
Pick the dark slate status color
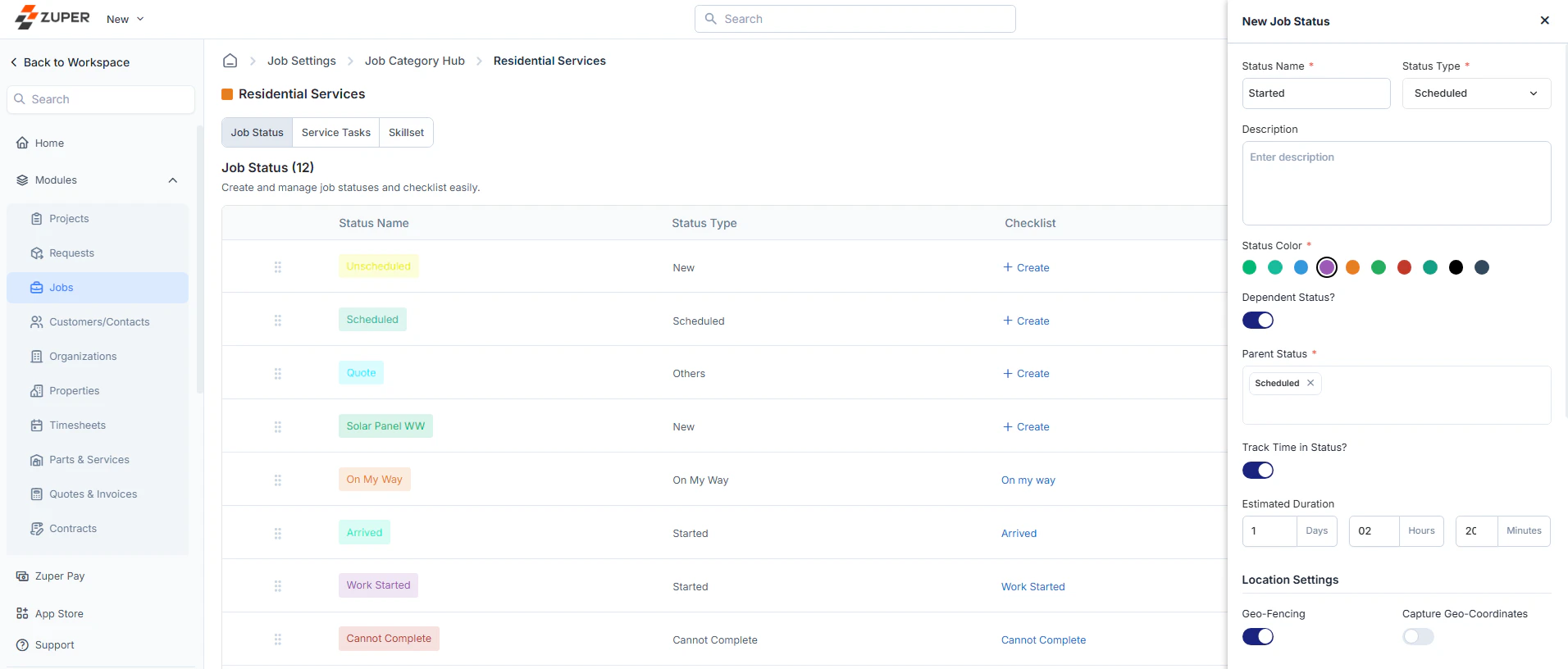[1482, 267]
